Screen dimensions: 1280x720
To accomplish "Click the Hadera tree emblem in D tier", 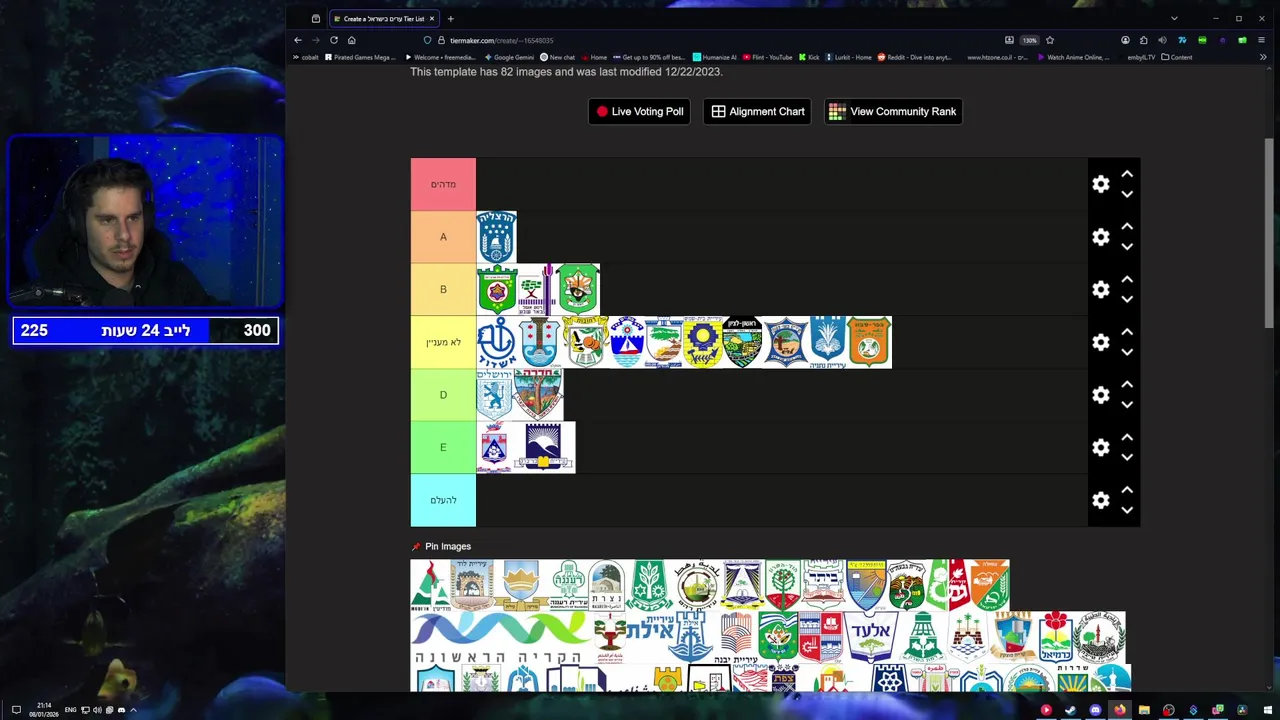I will [538, 395].
